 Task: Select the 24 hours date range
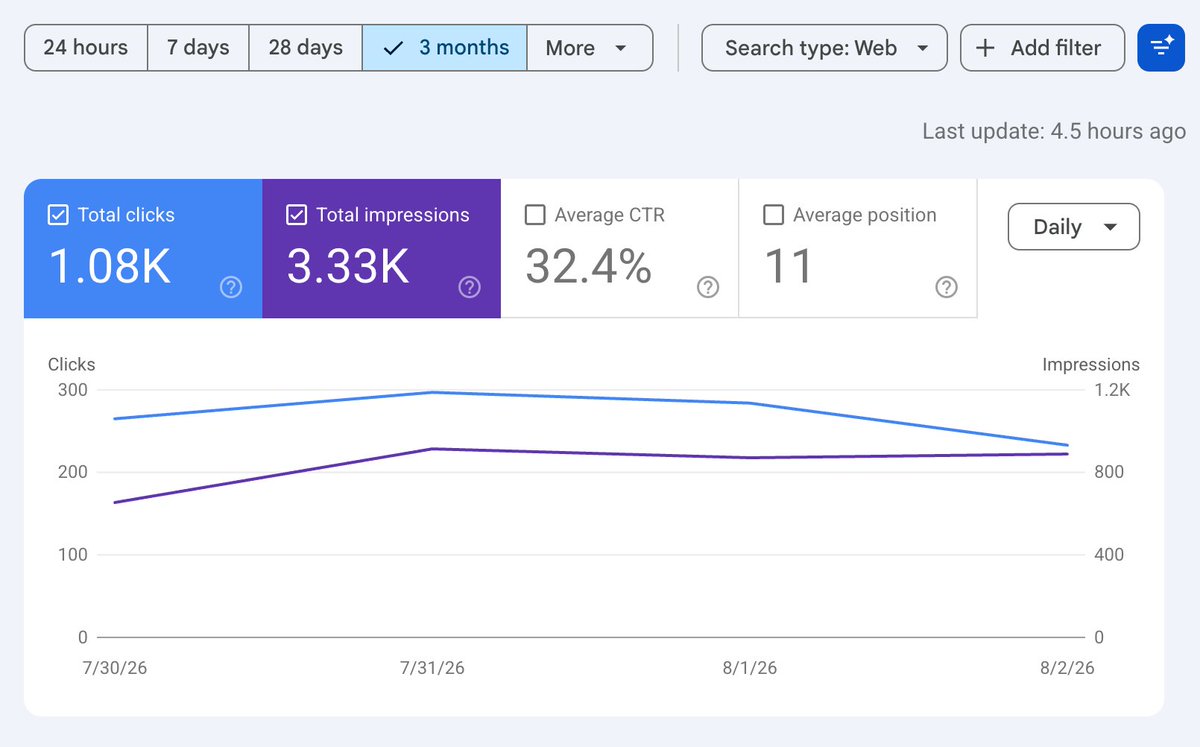tap(86, 48)
